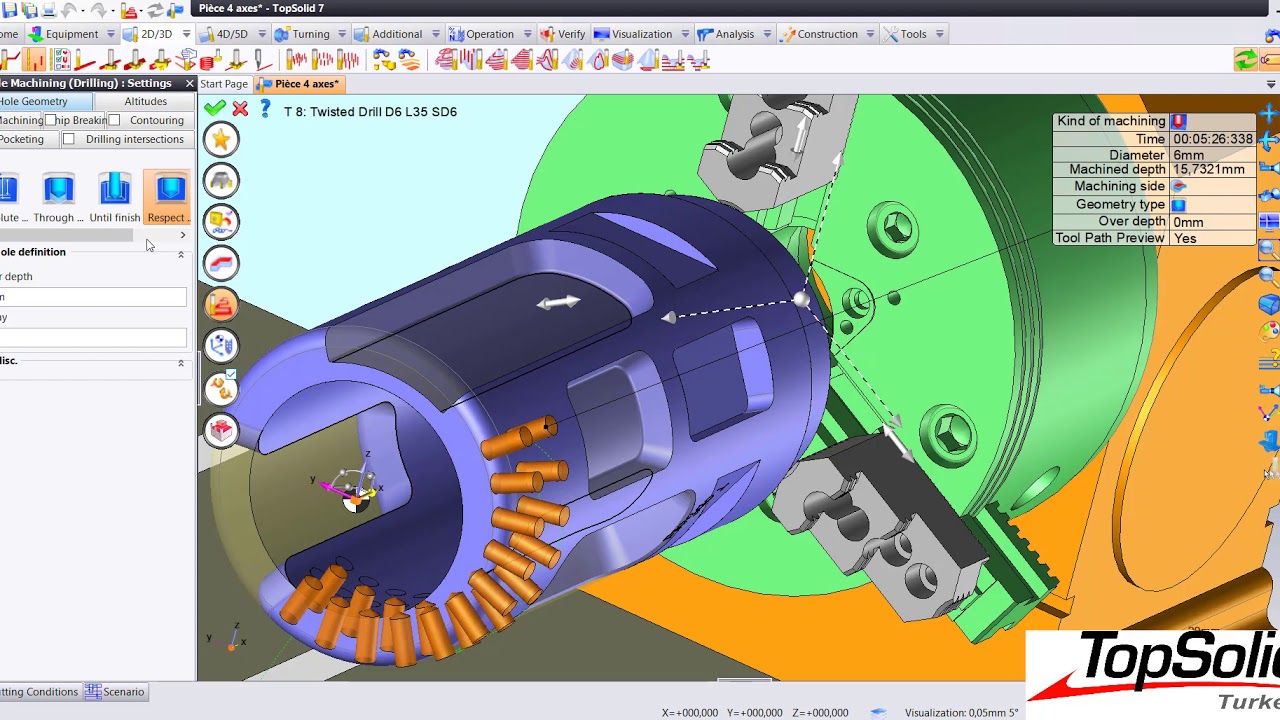Open the Verify ribbon tab
This screenshot has height=720, width=1280.
[x=563, y=34]
